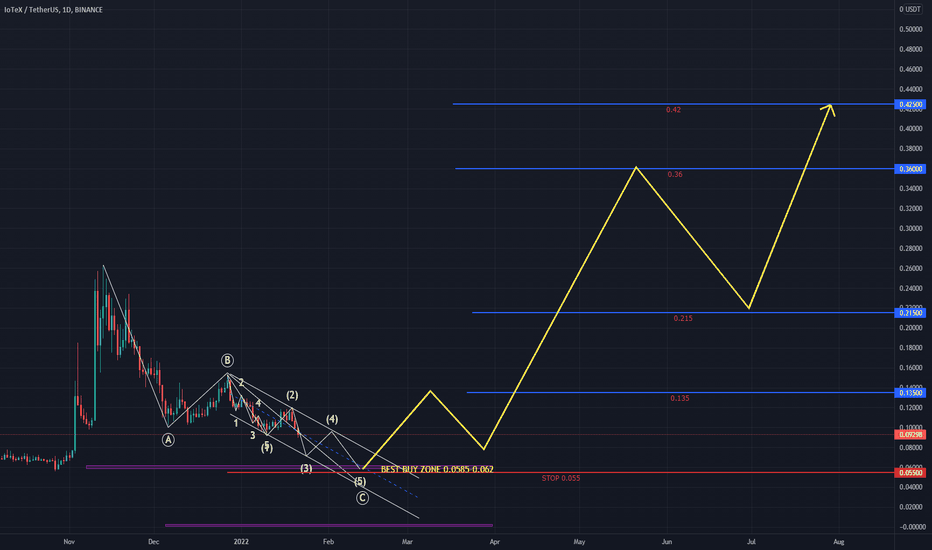Click the 0.38000 price axis value
This screenshot has width=932, height=550.
[x=911, y=149]
